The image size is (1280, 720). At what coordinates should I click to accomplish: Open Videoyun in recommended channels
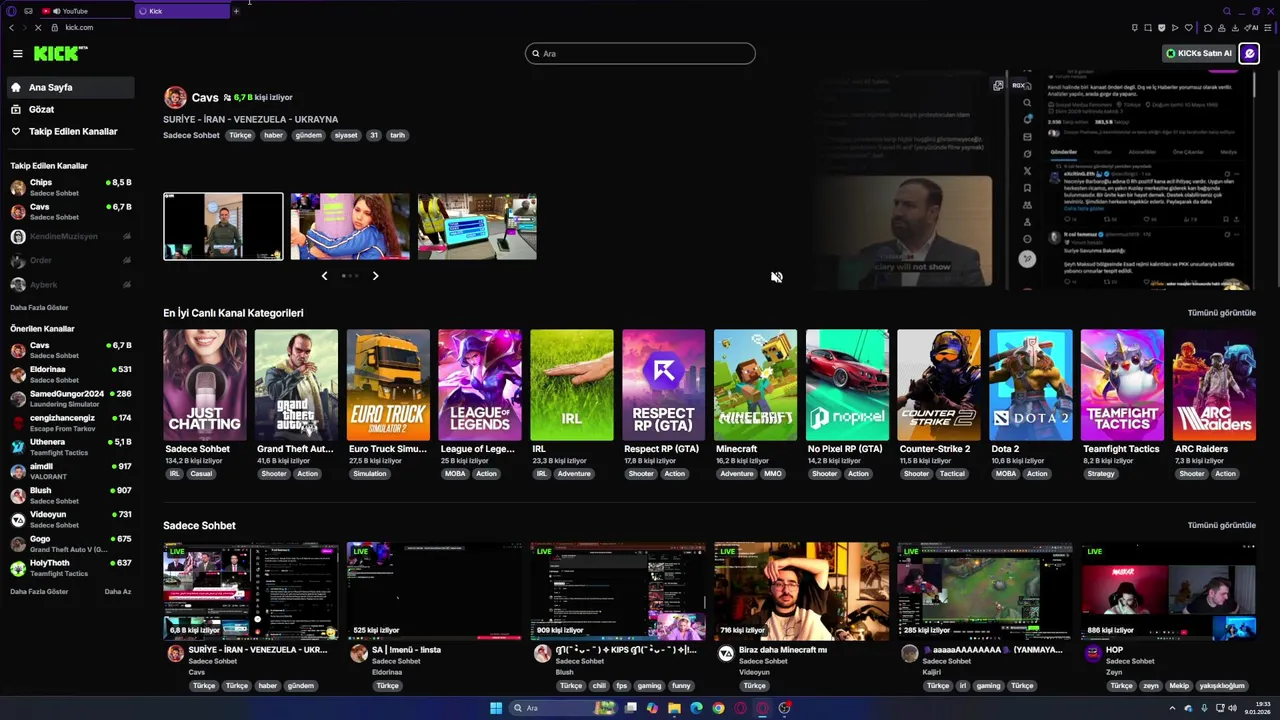pos(70,519)
